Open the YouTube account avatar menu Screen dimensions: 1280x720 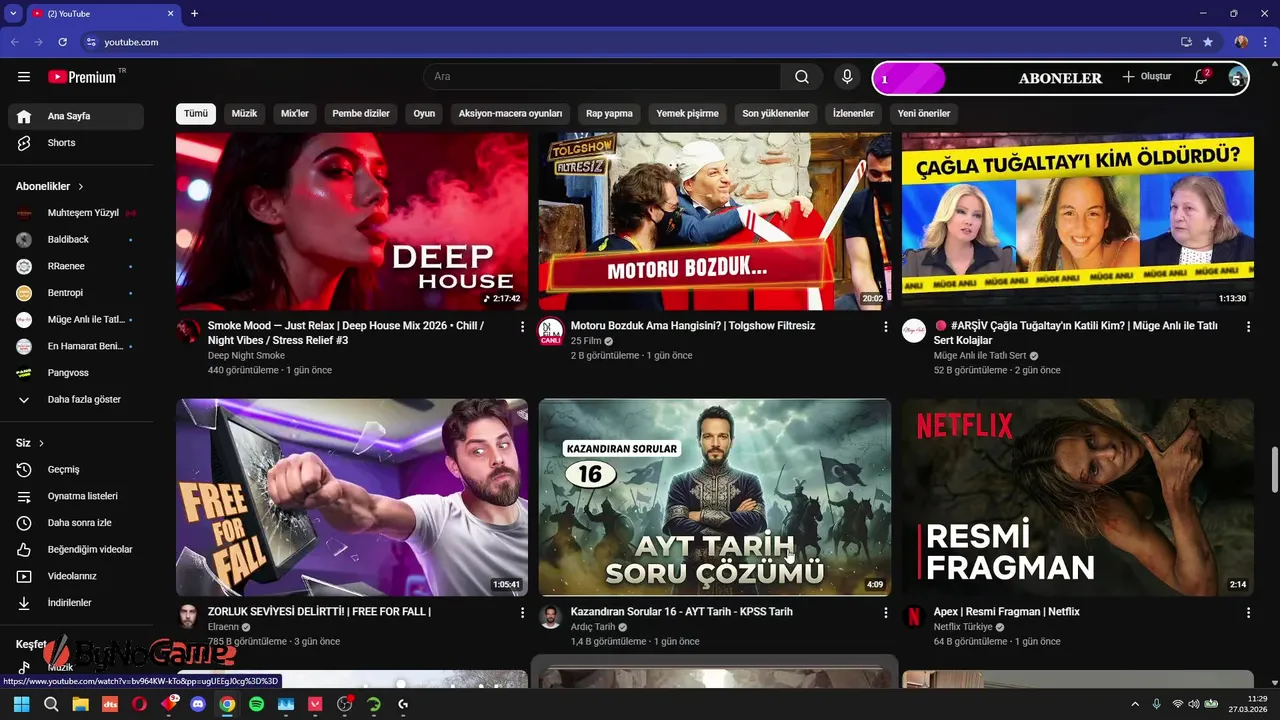[1237, 77]
